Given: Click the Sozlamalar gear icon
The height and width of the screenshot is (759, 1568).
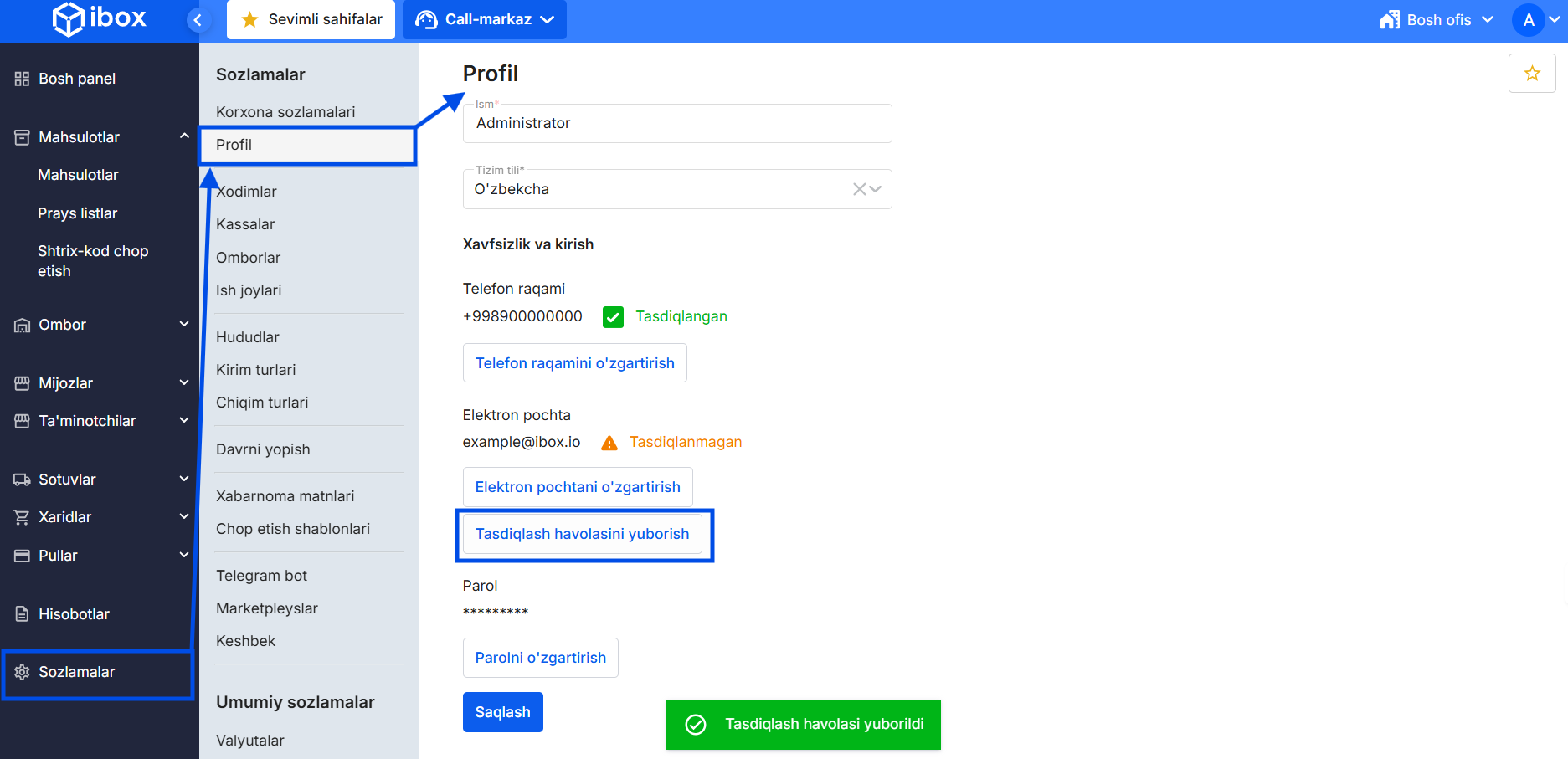Looking at the screenshot, I should 22,672.
